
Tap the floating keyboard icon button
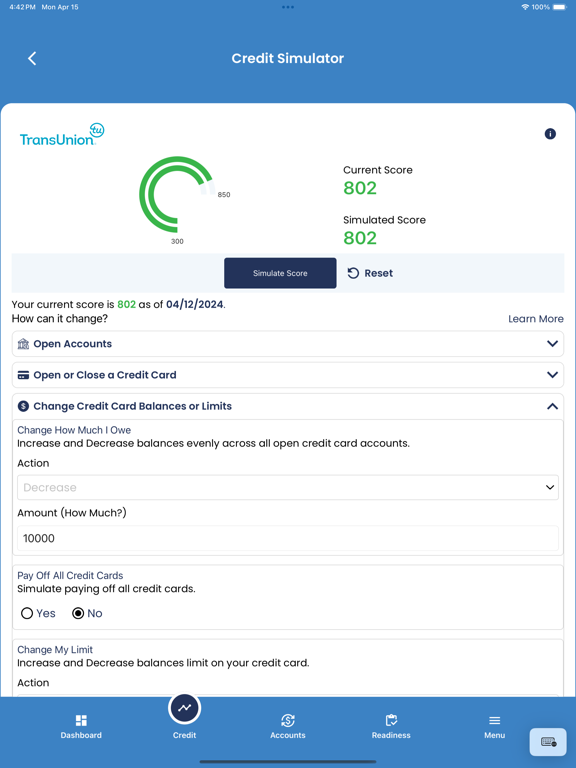pos(548,742)
